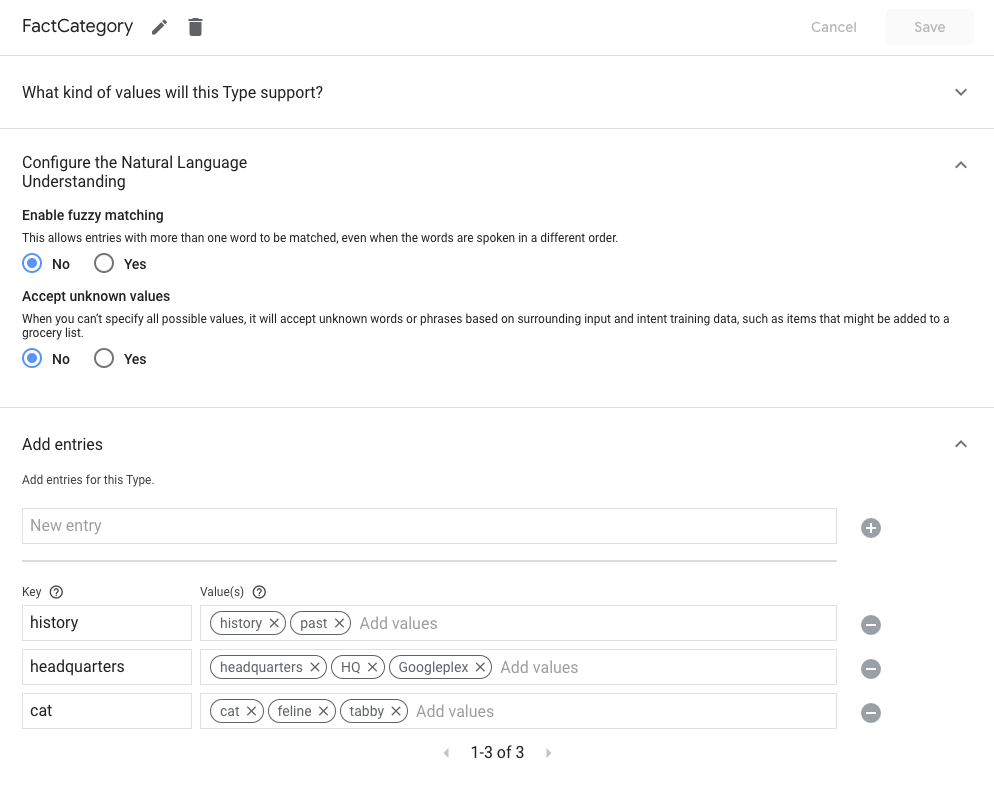Select No for fuzzy matching
The image size is (994, 791).
tap(33, 264)
